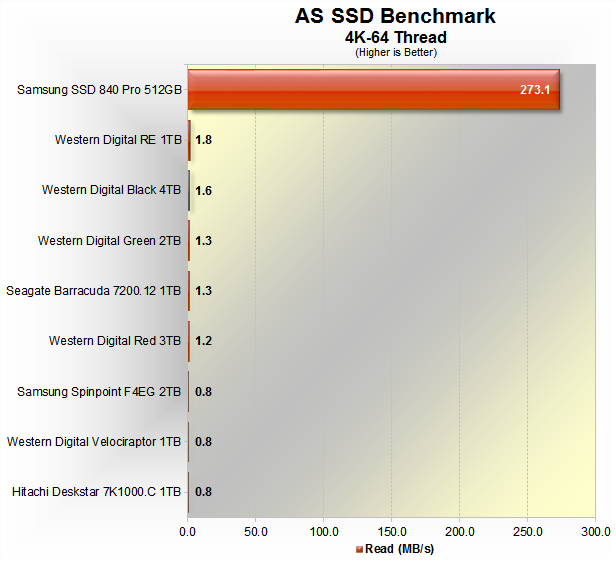
Task: Select the Hitachi Deskstar 7K1000.C 1TB label
Action: pos(96,492)
